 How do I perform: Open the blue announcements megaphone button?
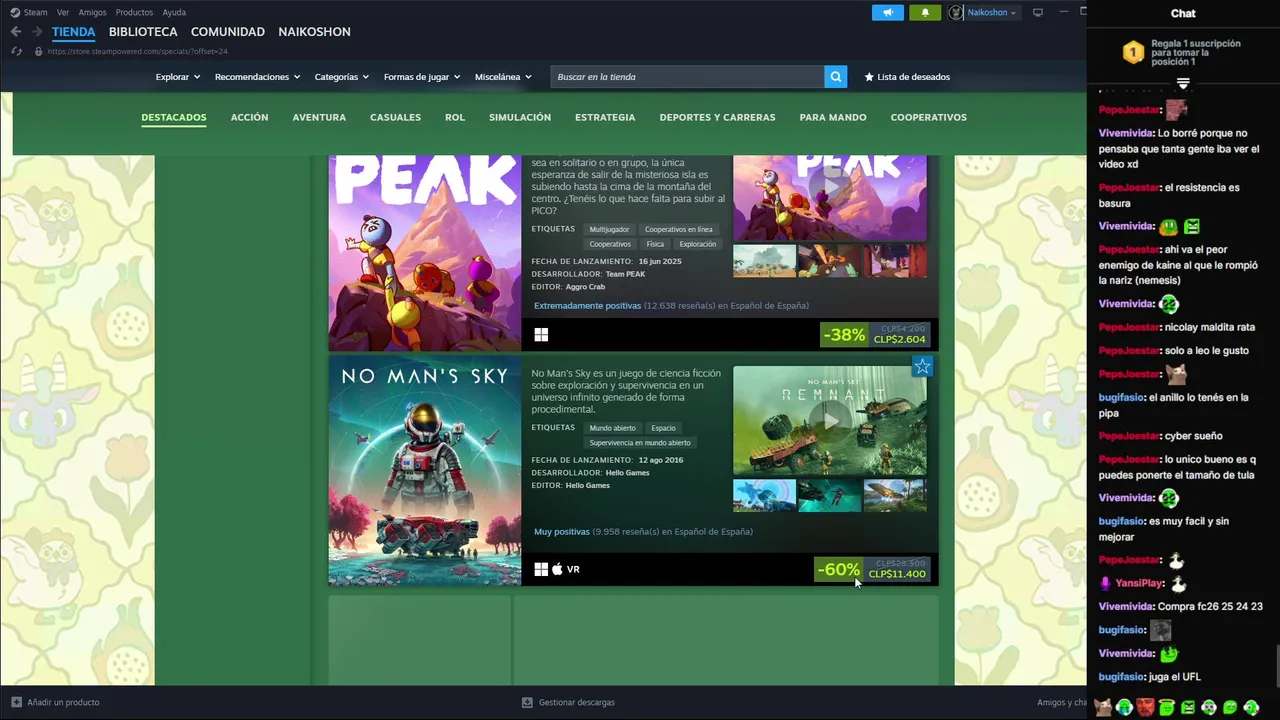[x=887, y=12]
